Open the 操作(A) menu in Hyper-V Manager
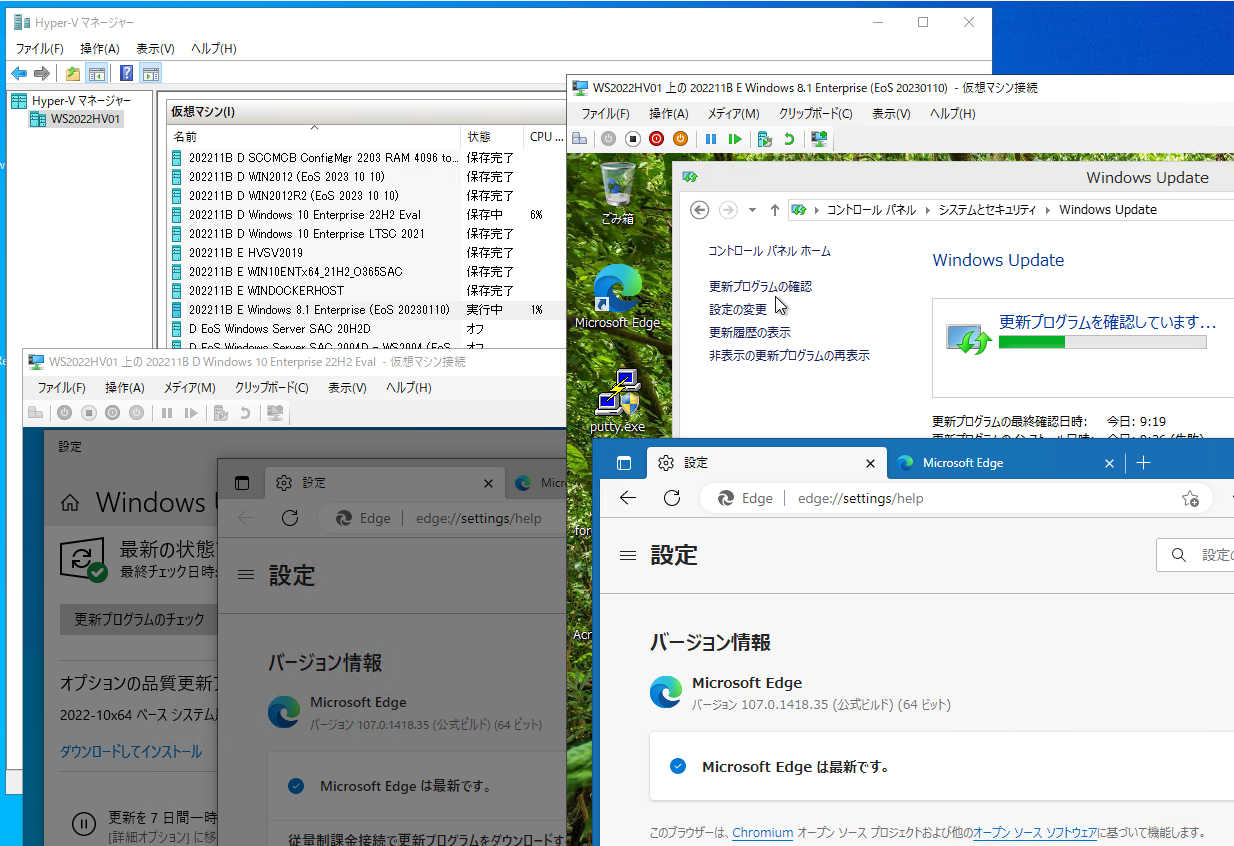Image resolution: width=1234 pixels, height=846 pixels. tap(99, 48)
